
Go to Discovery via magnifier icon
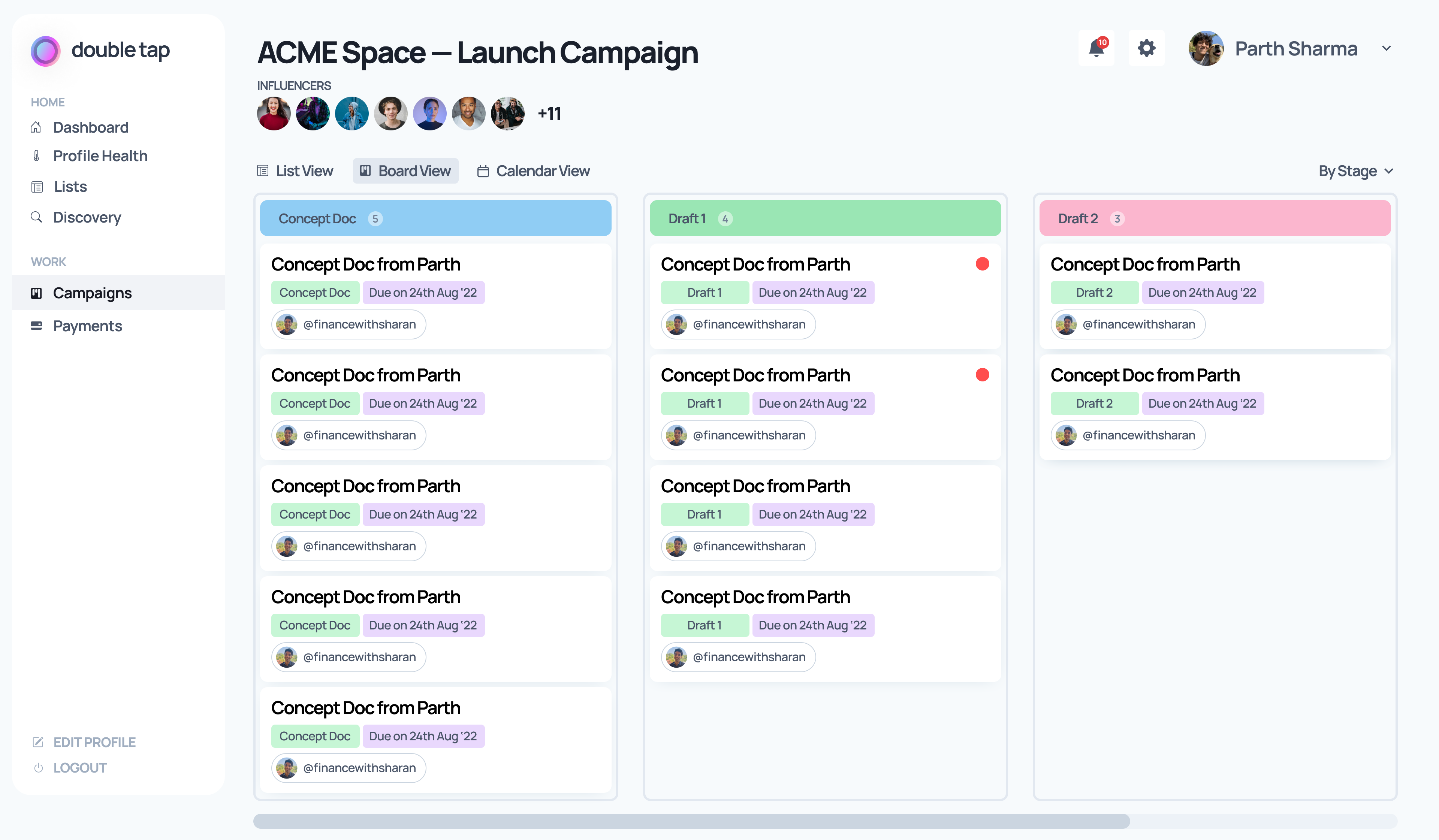(x=37, y=217)
